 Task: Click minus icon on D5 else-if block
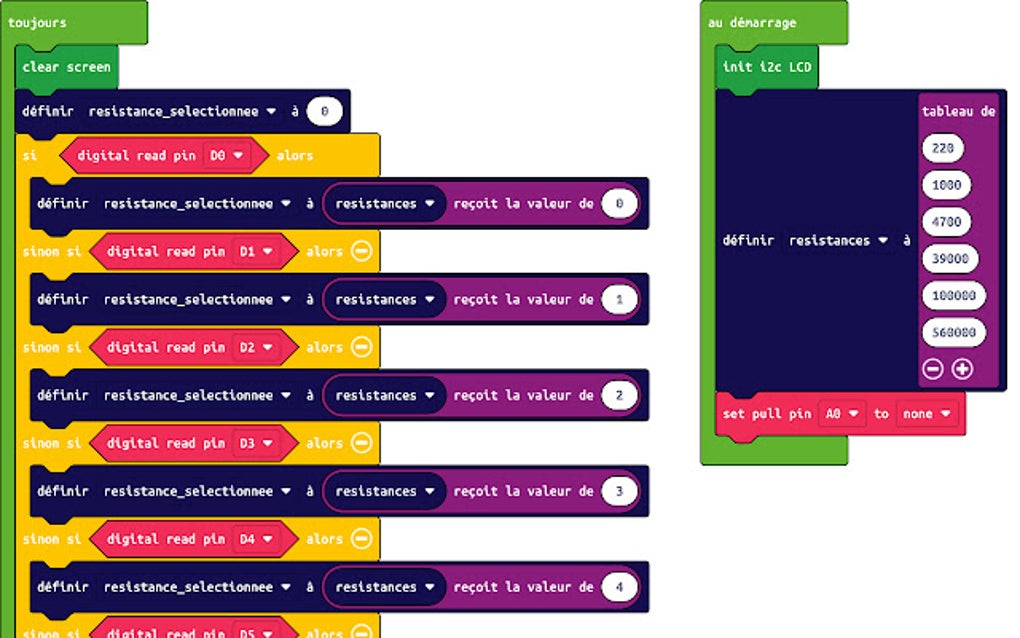point(362,631)
